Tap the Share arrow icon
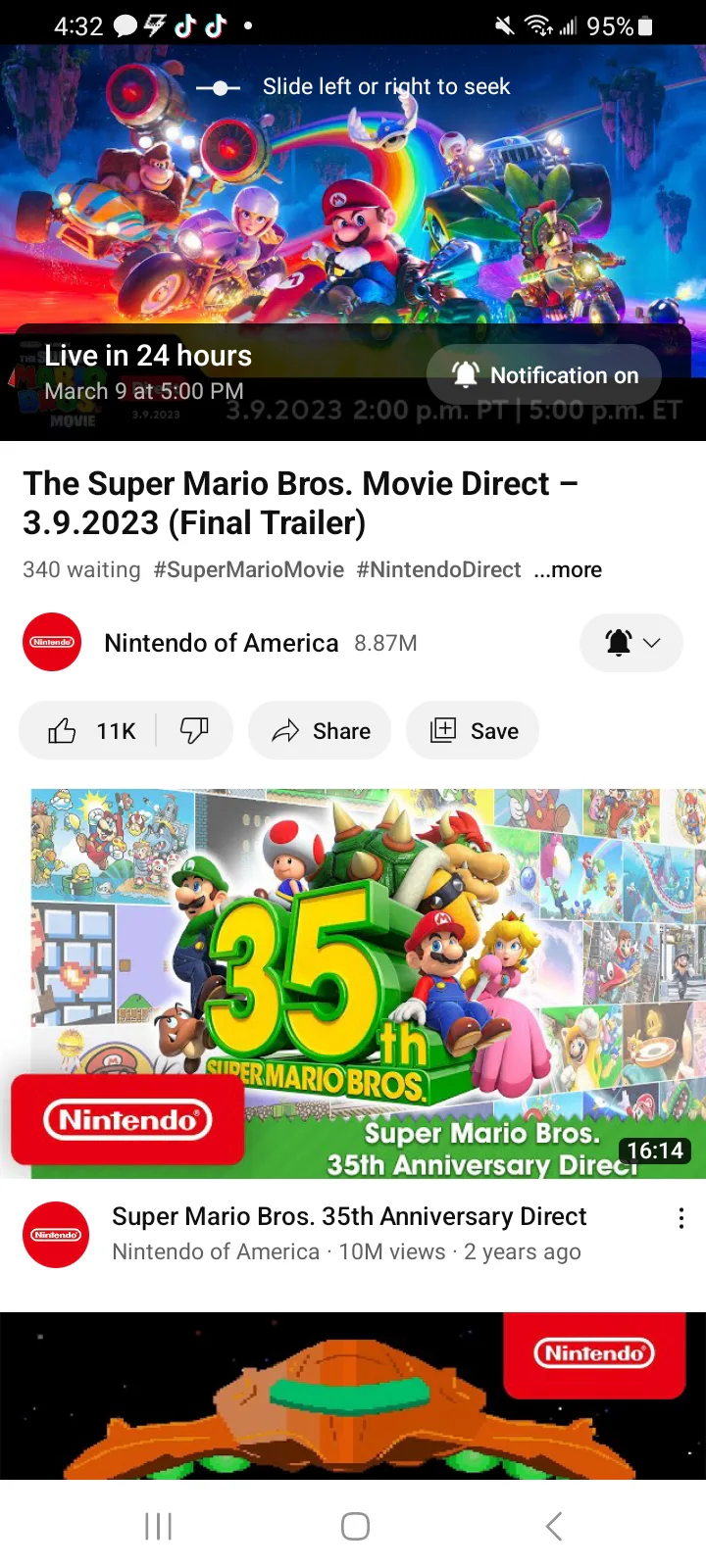Image resolution: width=706 pixels, height=1568 pixels. tap(285, 731)
